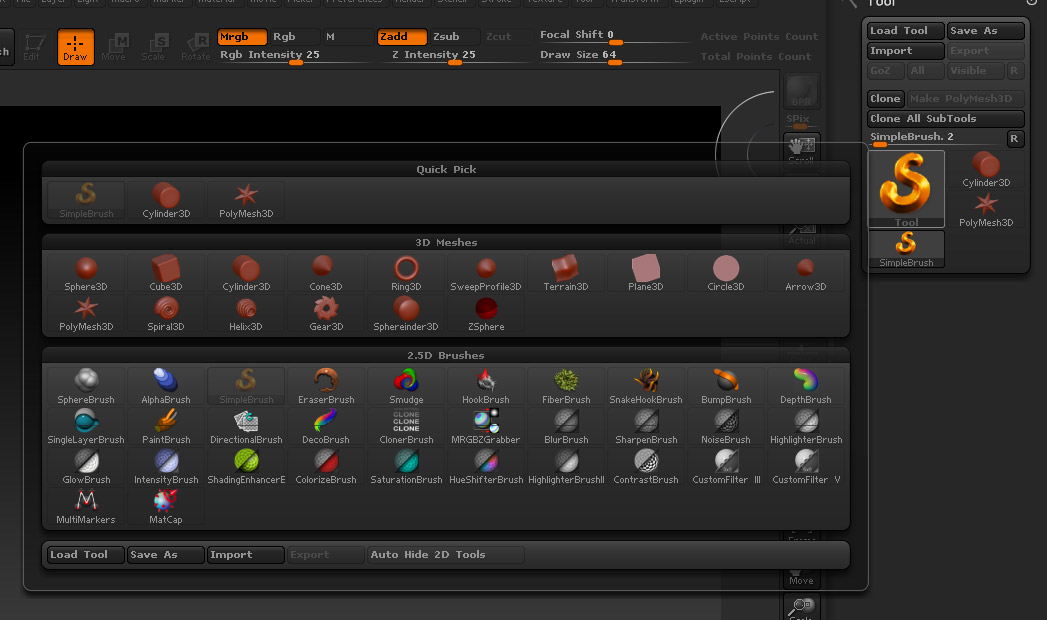Screen dimensions: 1047x620
Task: Choose the DepthBrush
Action: pyautogui.click(x=806, y=386)
